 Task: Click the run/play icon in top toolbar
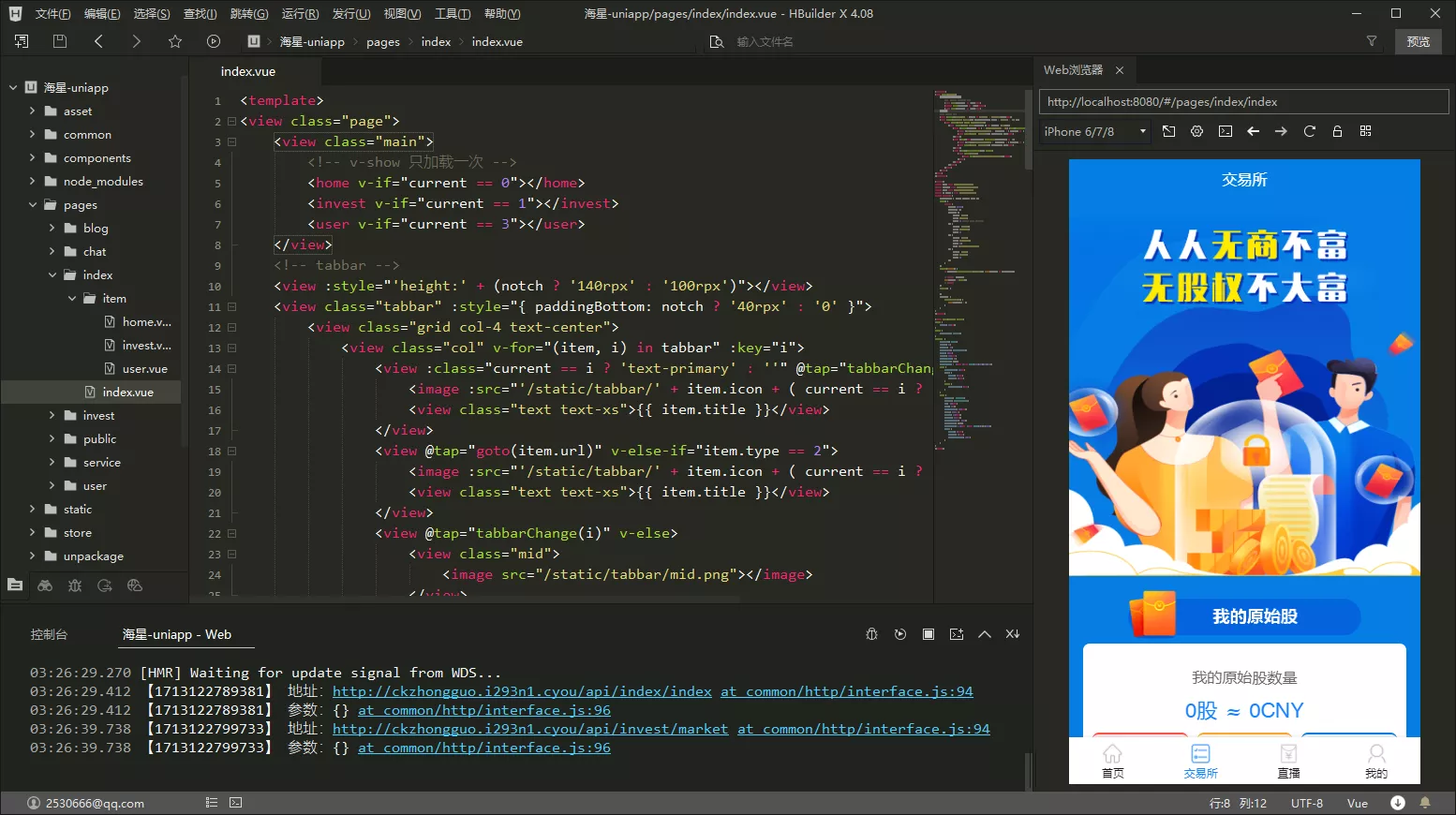pos(214,41)
